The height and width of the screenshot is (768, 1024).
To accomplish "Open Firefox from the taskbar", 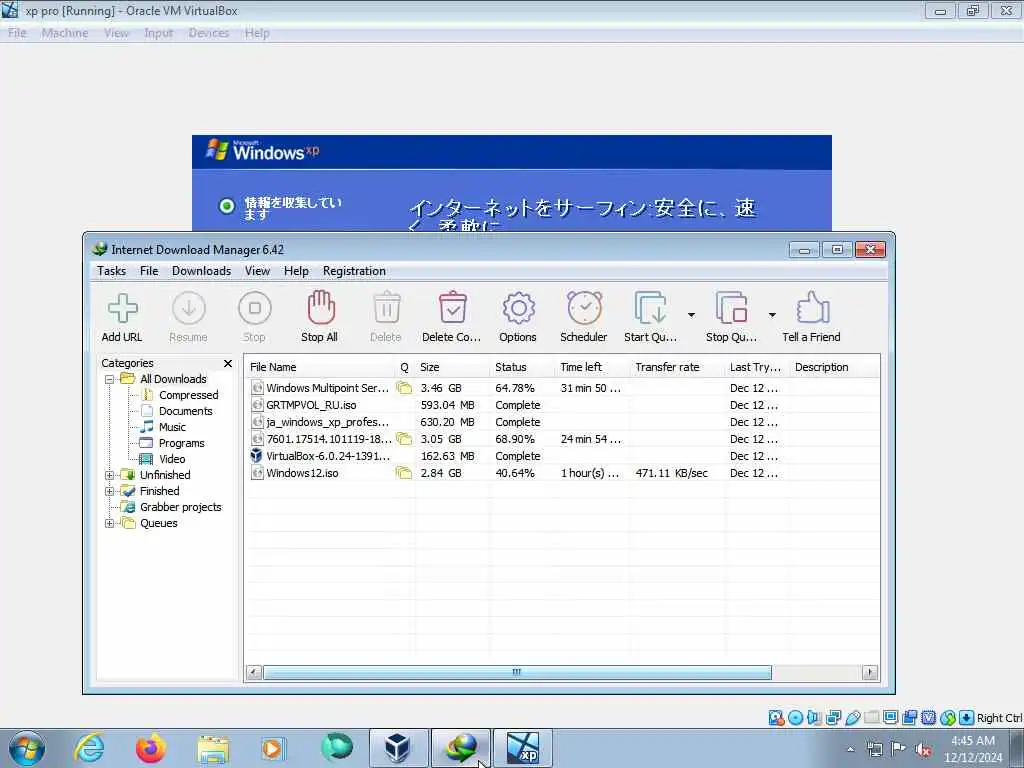I will point(151,748).
